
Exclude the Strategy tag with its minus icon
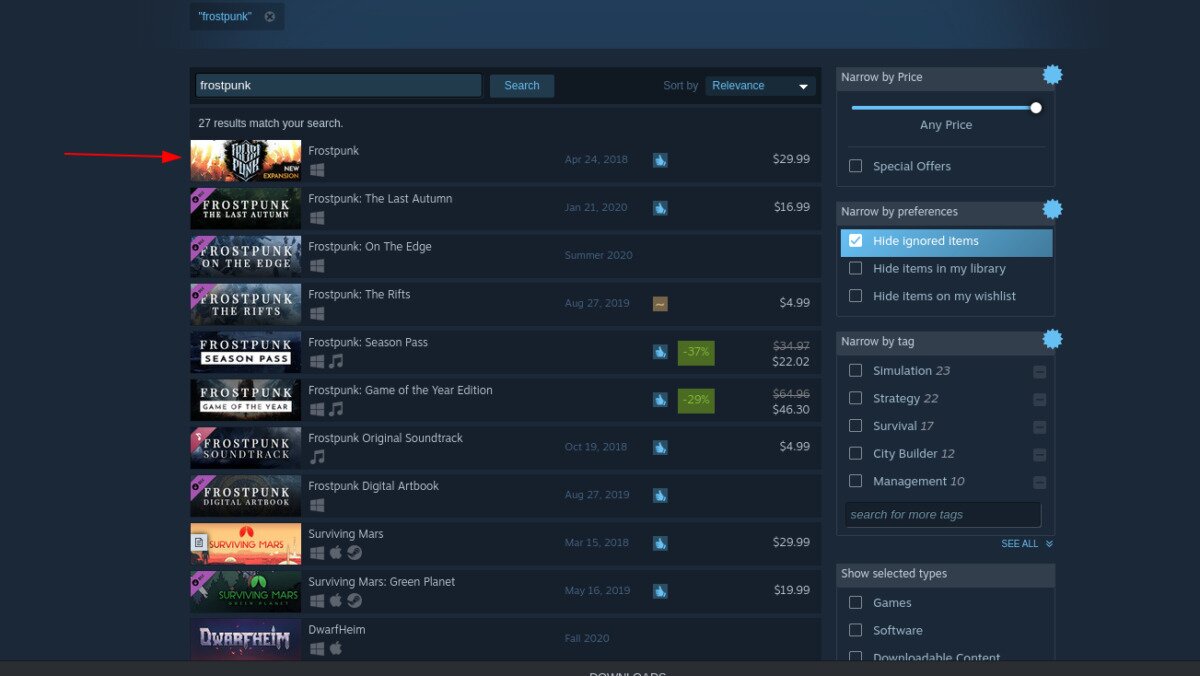(x=1040, y=399)
